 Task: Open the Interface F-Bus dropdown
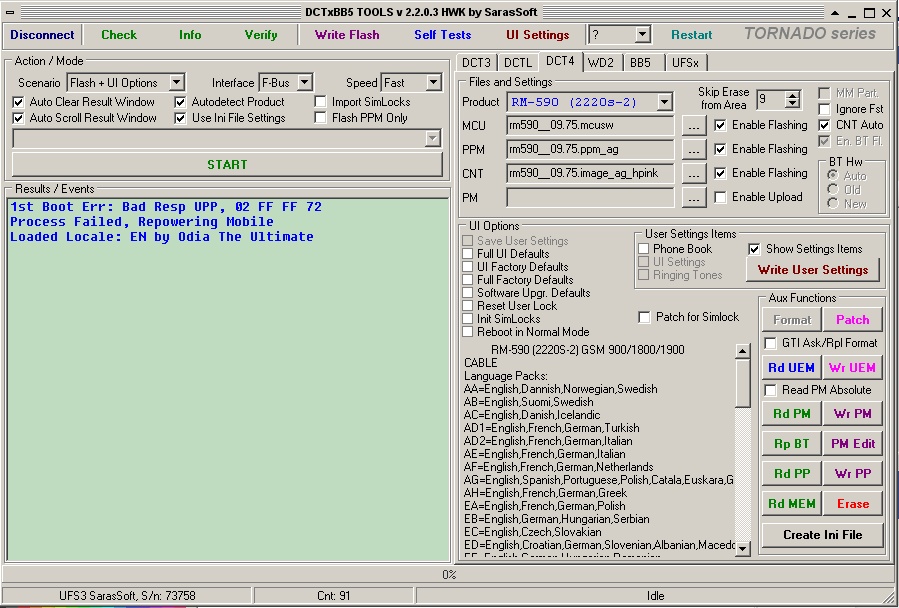point(304,83)
